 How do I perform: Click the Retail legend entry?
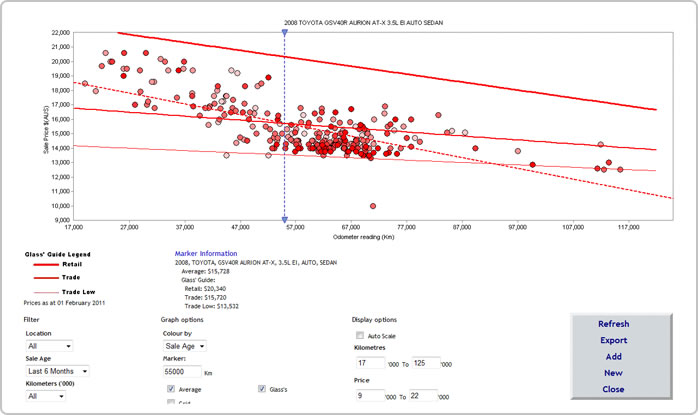pos(58,264)
